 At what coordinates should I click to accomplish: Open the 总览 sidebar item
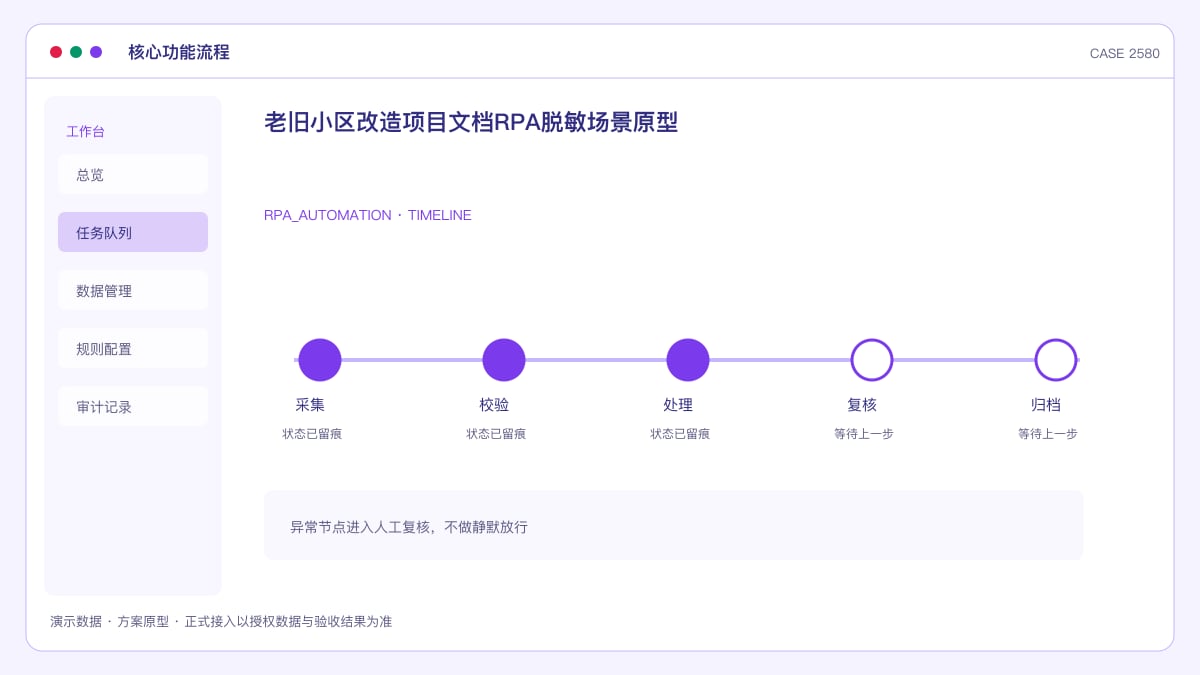pyautogui.click(x=133, y=174)
